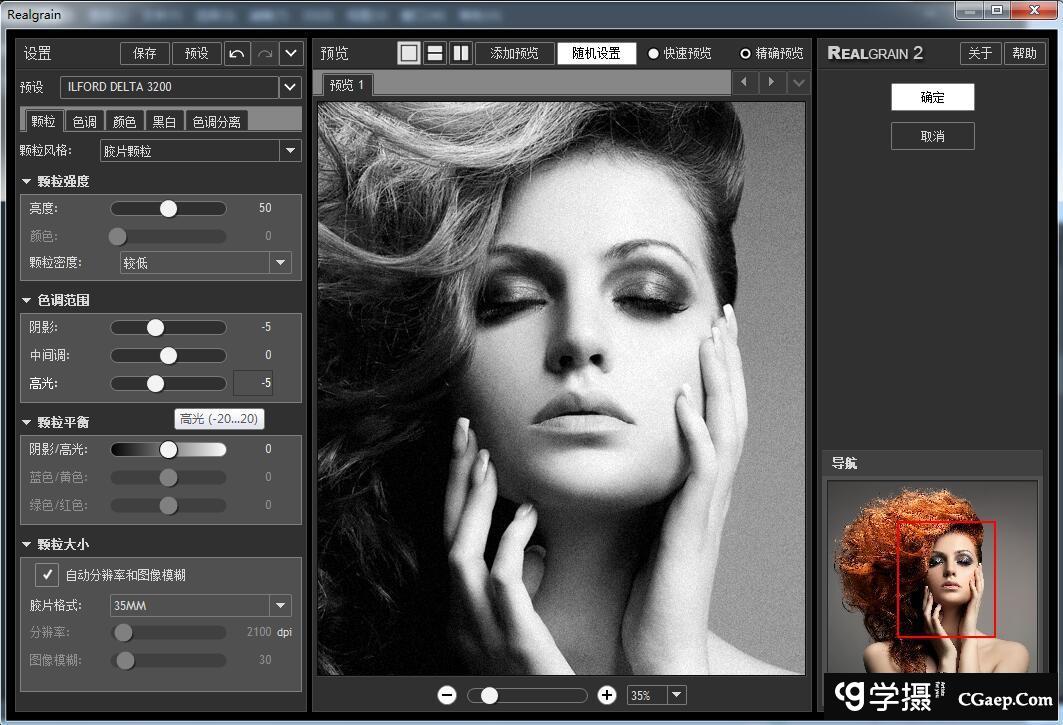
Task: Select the 精确预览 radio button
Action: click(x=745, y=54)
